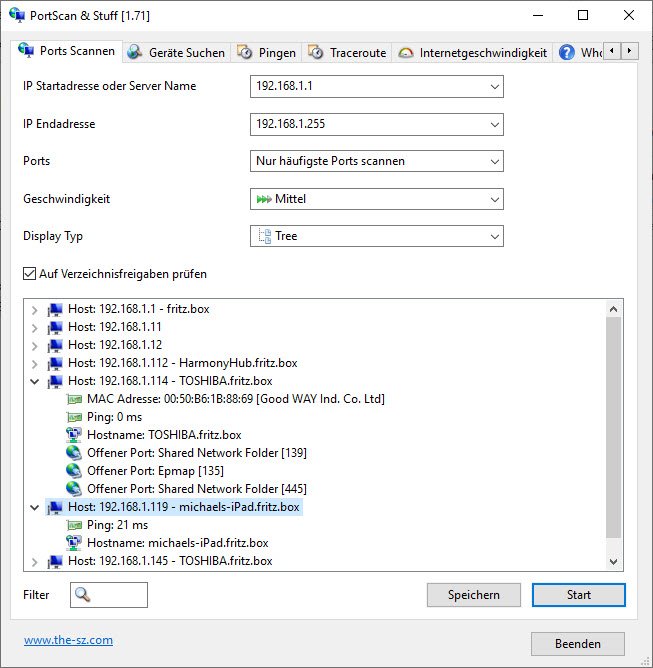Switch to the Traceroute tab
The height and width of the screenshot is (668, 653).
click(347, 53)
